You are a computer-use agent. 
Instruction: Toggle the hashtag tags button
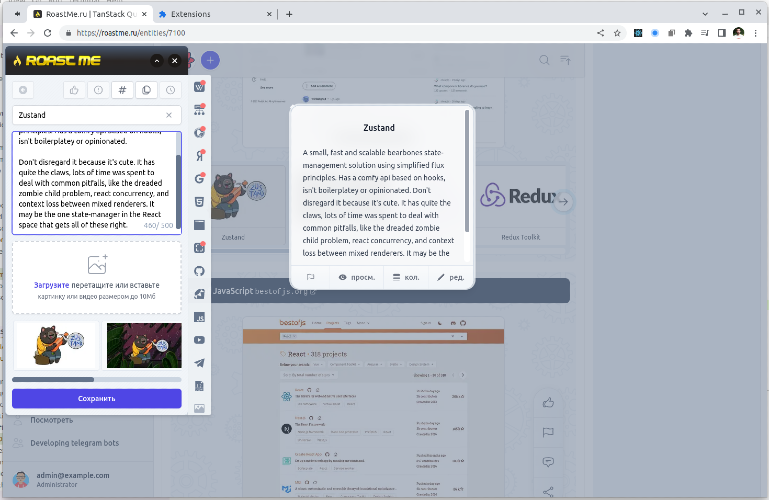[x=122, y=90]
